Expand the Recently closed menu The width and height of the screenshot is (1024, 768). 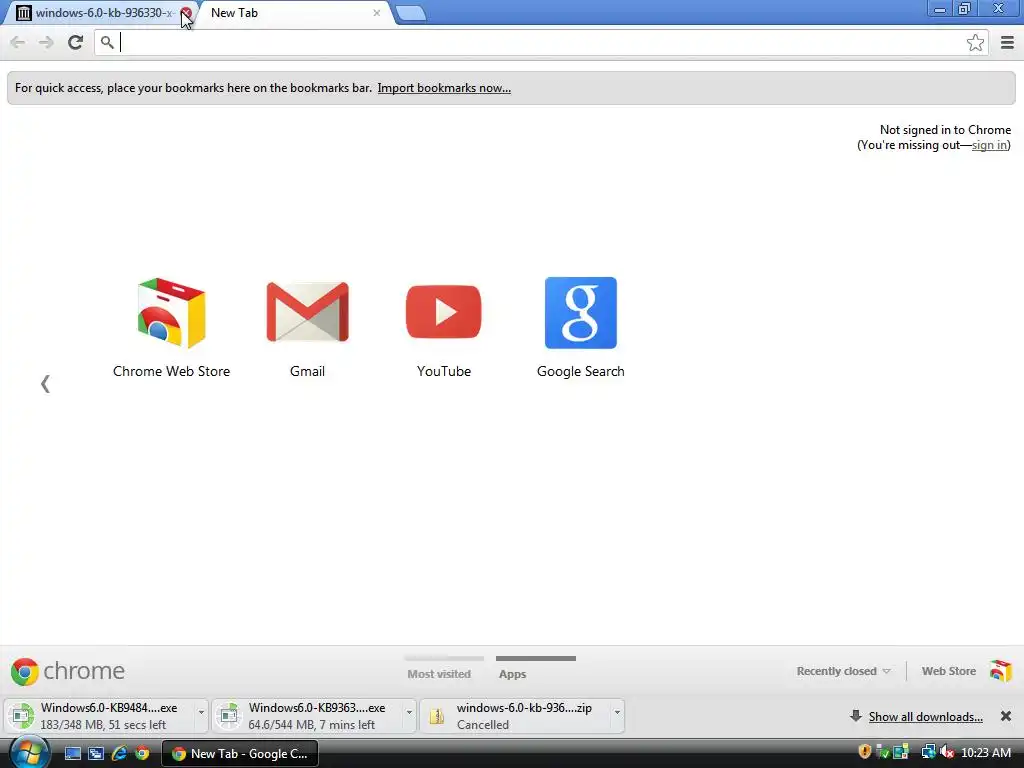pos(843,671)
